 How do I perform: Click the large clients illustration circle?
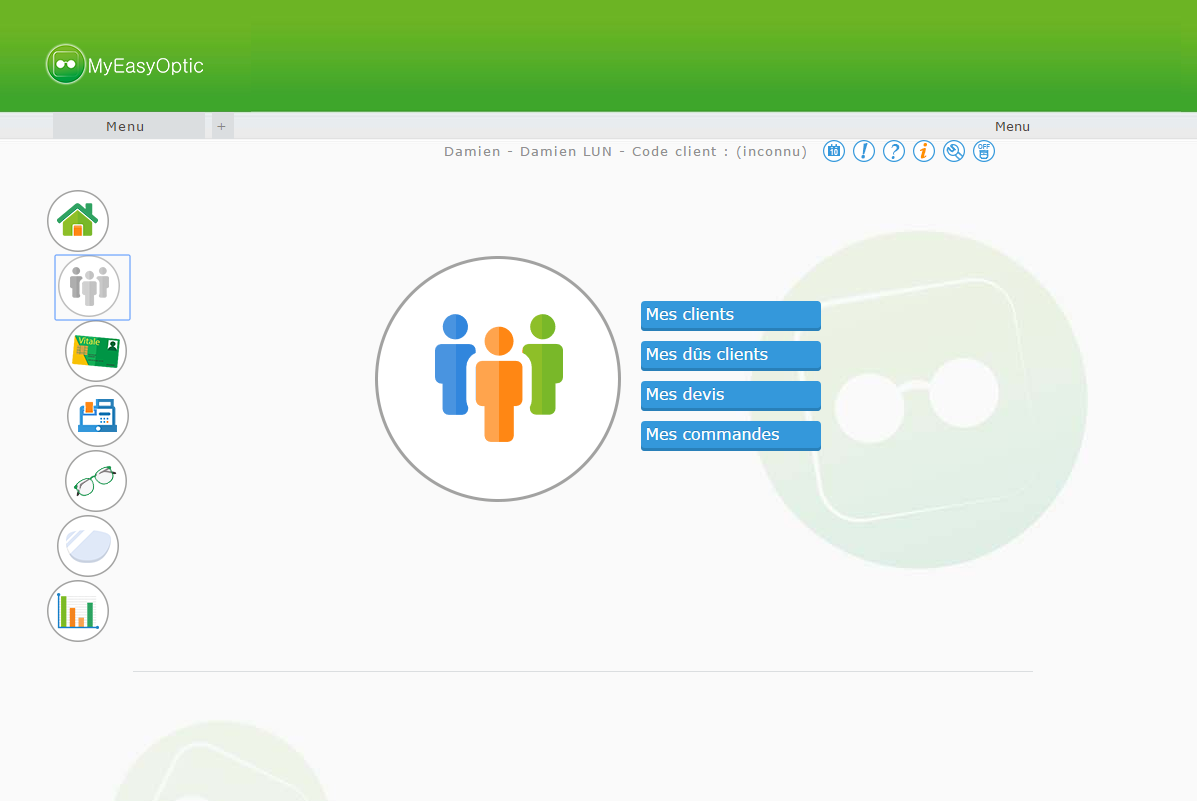tap(498, 379)
